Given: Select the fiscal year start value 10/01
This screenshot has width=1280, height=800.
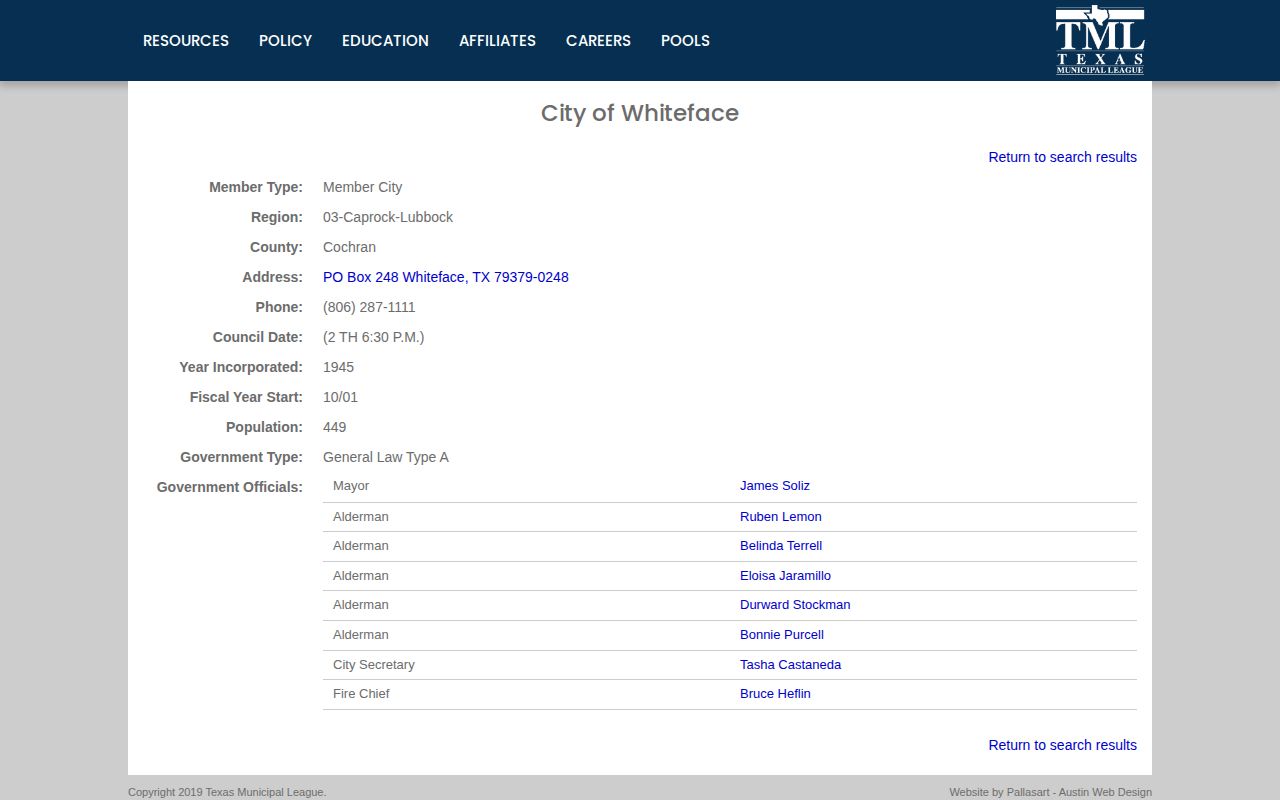Looking at the screenshot, I should pos(340,397).
